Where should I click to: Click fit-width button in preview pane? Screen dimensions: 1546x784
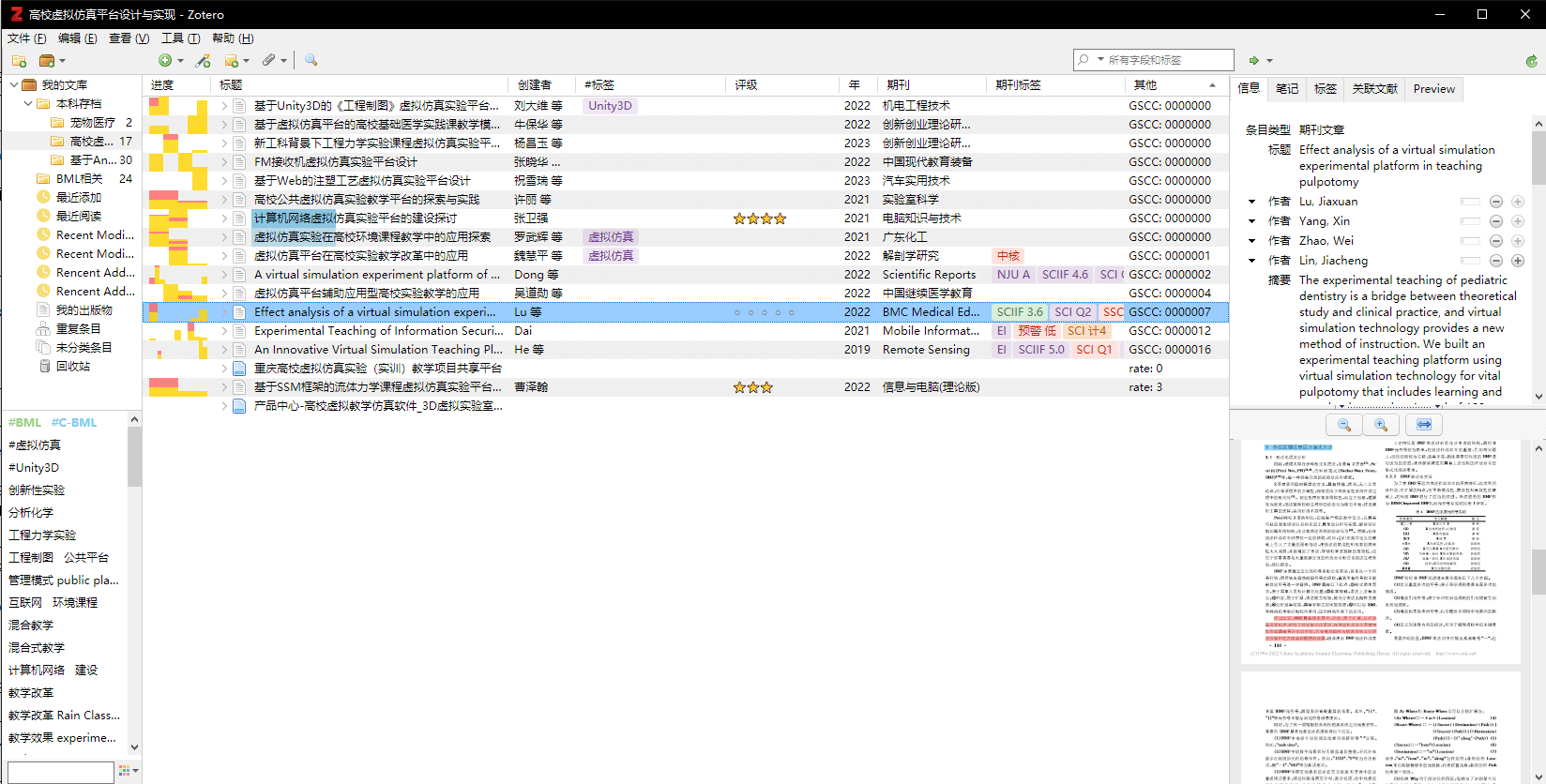(x=1423, y=425)
